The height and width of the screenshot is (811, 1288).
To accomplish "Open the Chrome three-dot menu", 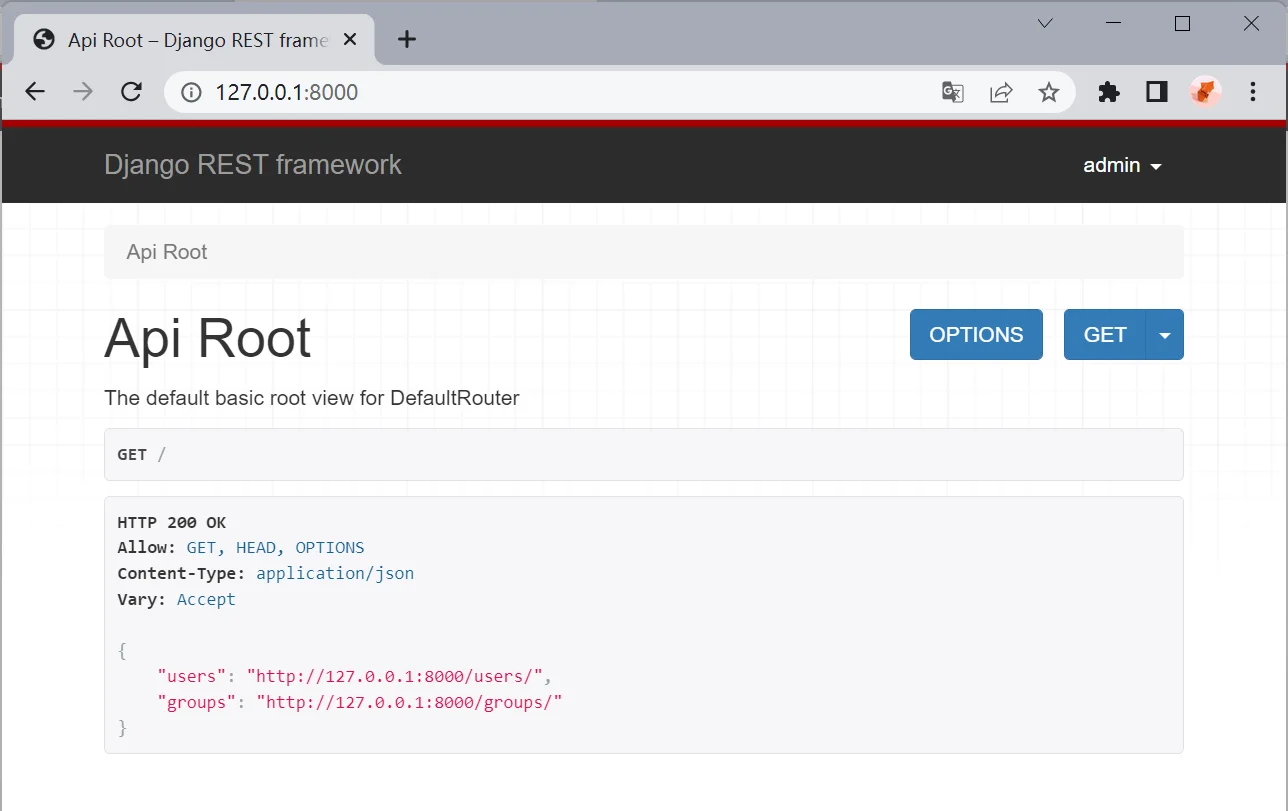I will (1253, 92).
